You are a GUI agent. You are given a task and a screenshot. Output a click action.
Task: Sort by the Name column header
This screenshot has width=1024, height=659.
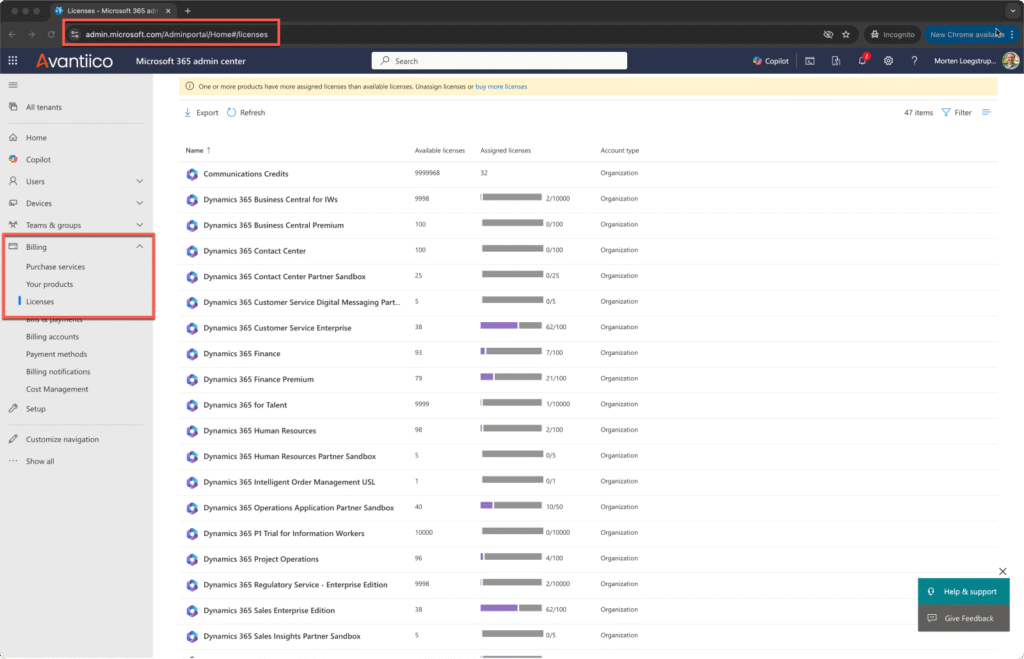tap(198, 150)
